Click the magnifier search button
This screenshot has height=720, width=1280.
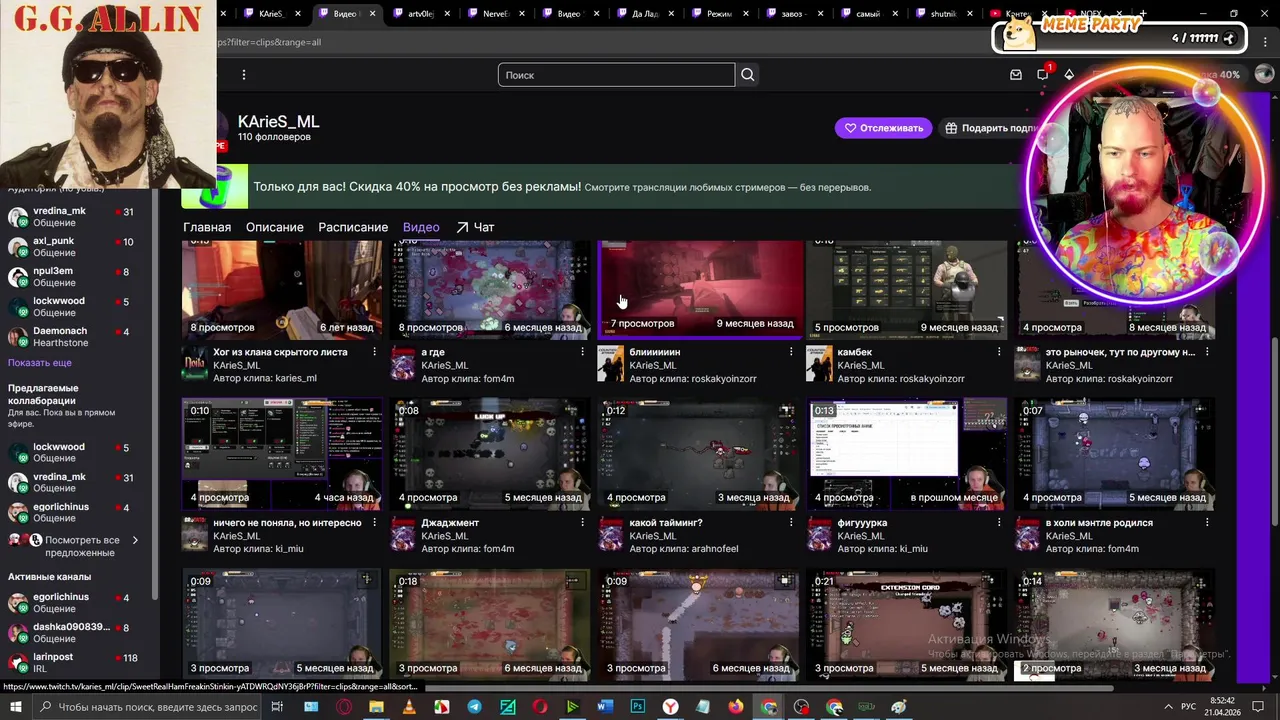click(x=747, y=75)
